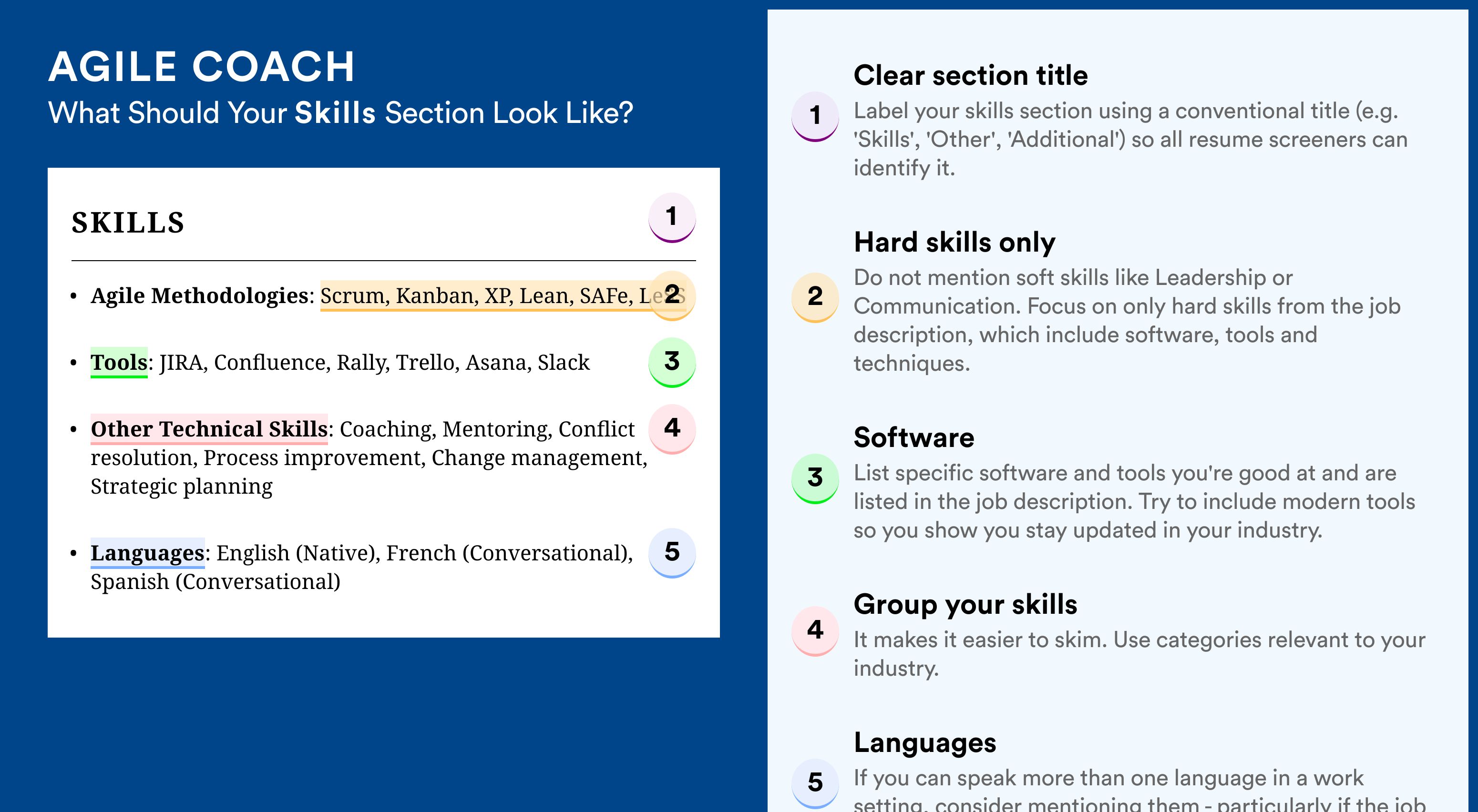1478x812 pixels.
Task: Click the AGILE COACH title
Action: point(202,67)
